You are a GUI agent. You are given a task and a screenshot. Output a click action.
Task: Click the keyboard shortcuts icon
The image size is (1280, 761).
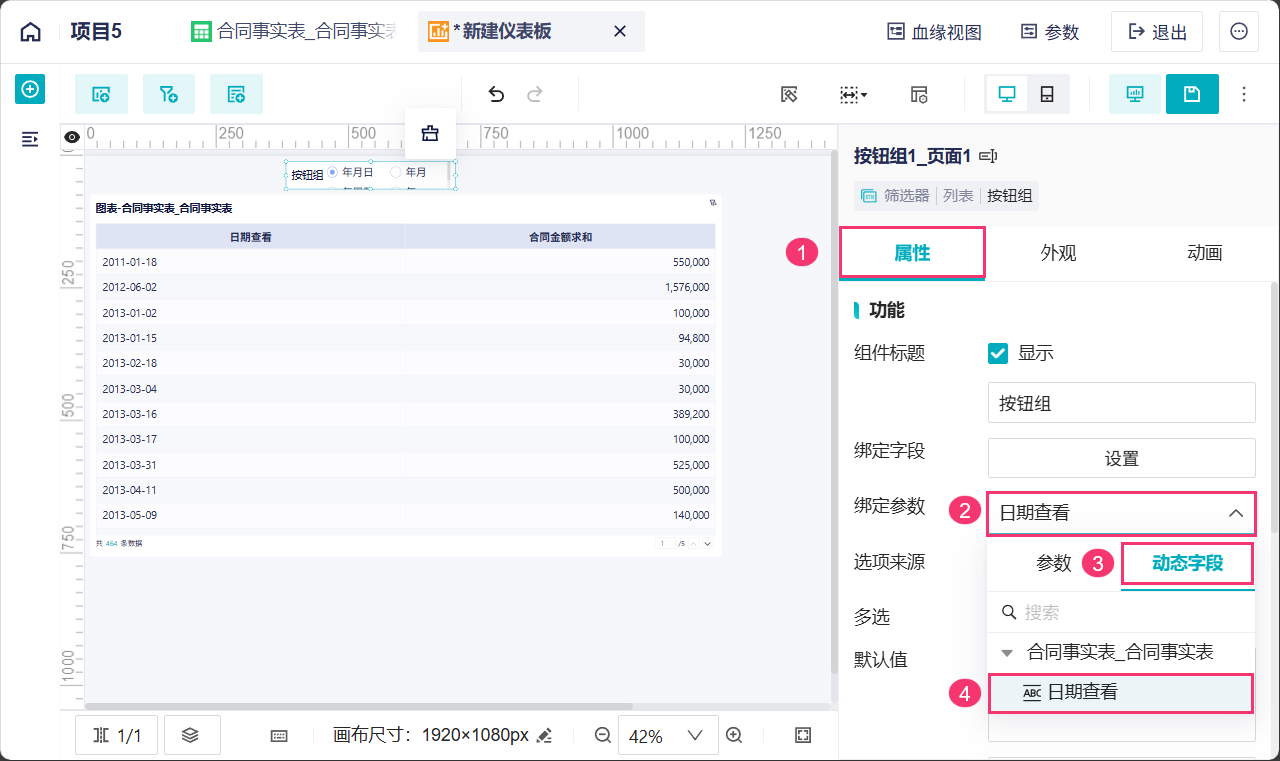click(279, 736)
